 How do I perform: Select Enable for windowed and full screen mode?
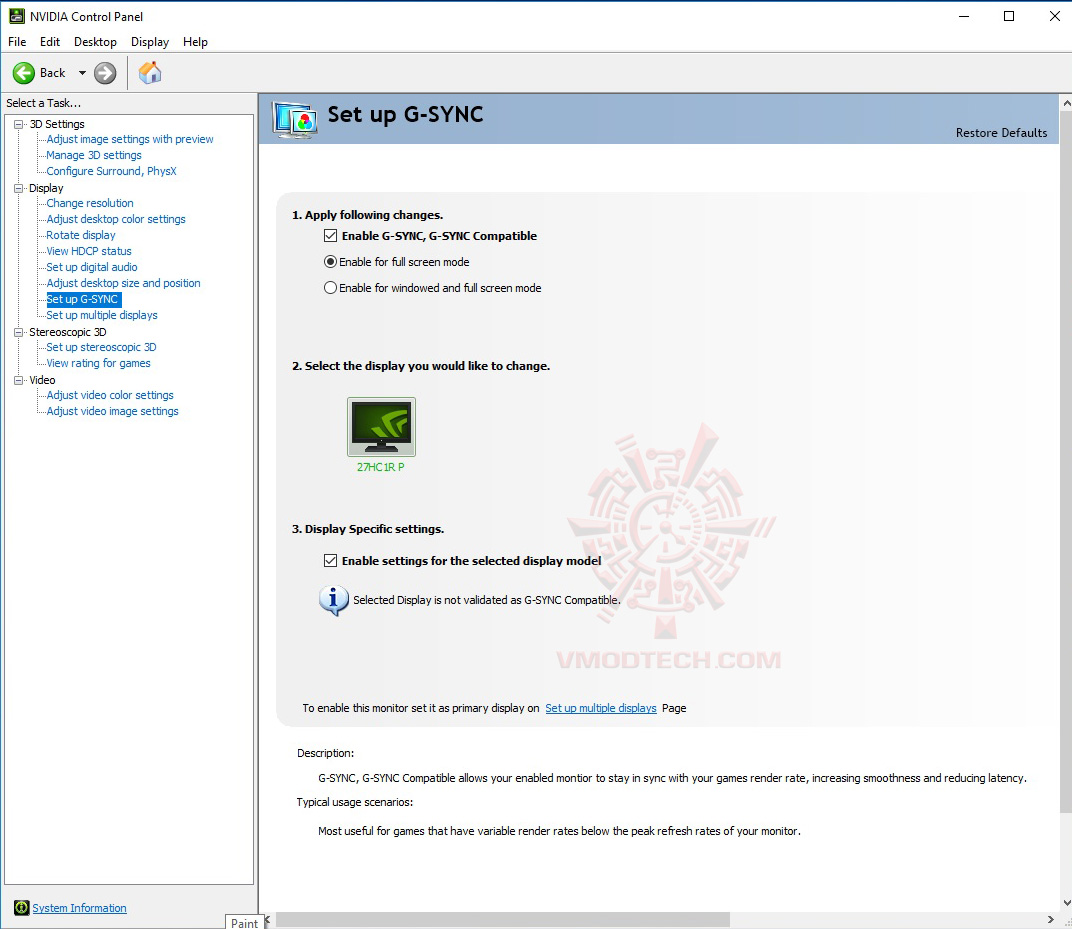pos(330,288)
